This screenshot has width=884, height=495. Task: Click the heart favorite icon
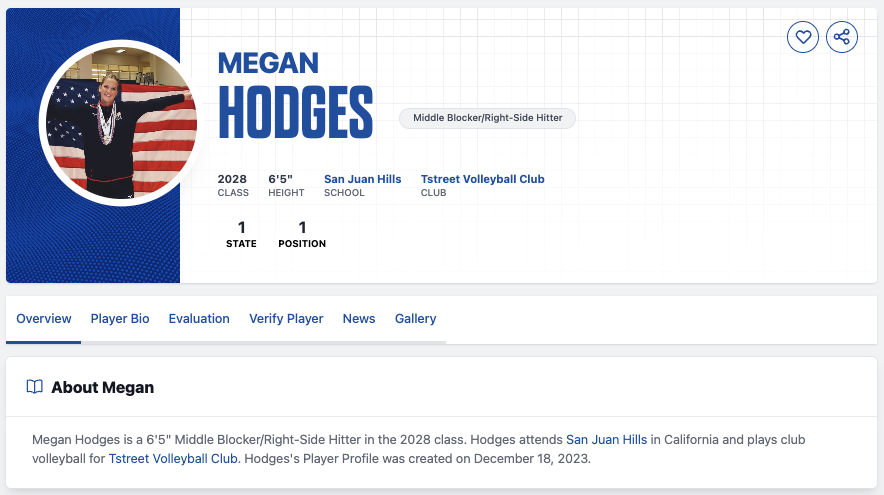803,38
